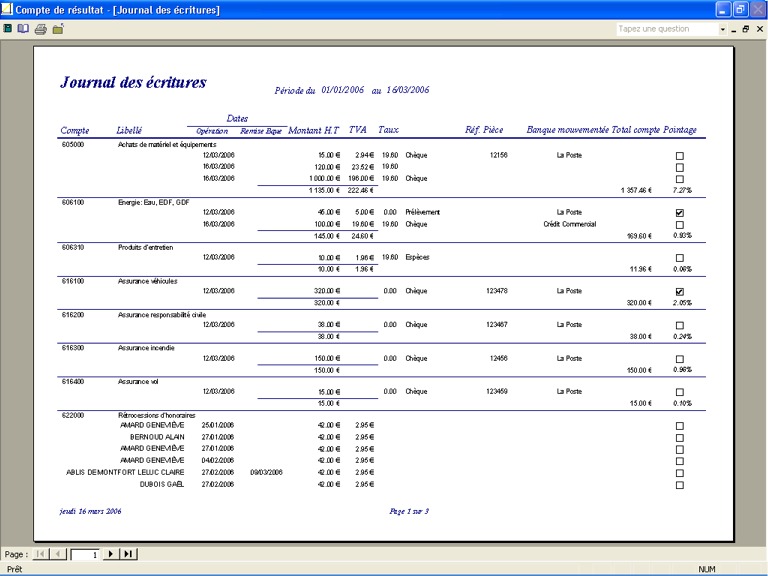Click 'Produits d'entretien' label
The width and height of the screenshot is (768, 576).
tap(145, 247)
